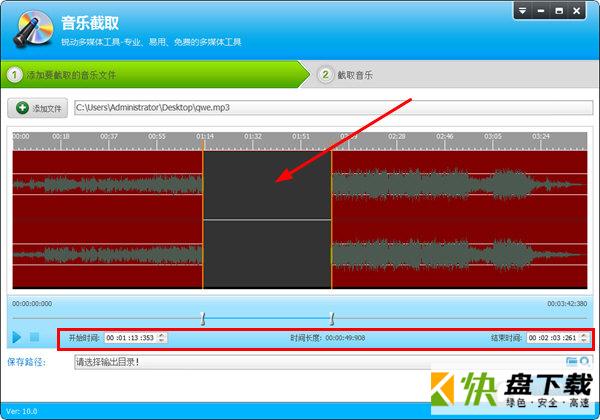Click the Ver: 10.0 version text

tap(22, 411)
